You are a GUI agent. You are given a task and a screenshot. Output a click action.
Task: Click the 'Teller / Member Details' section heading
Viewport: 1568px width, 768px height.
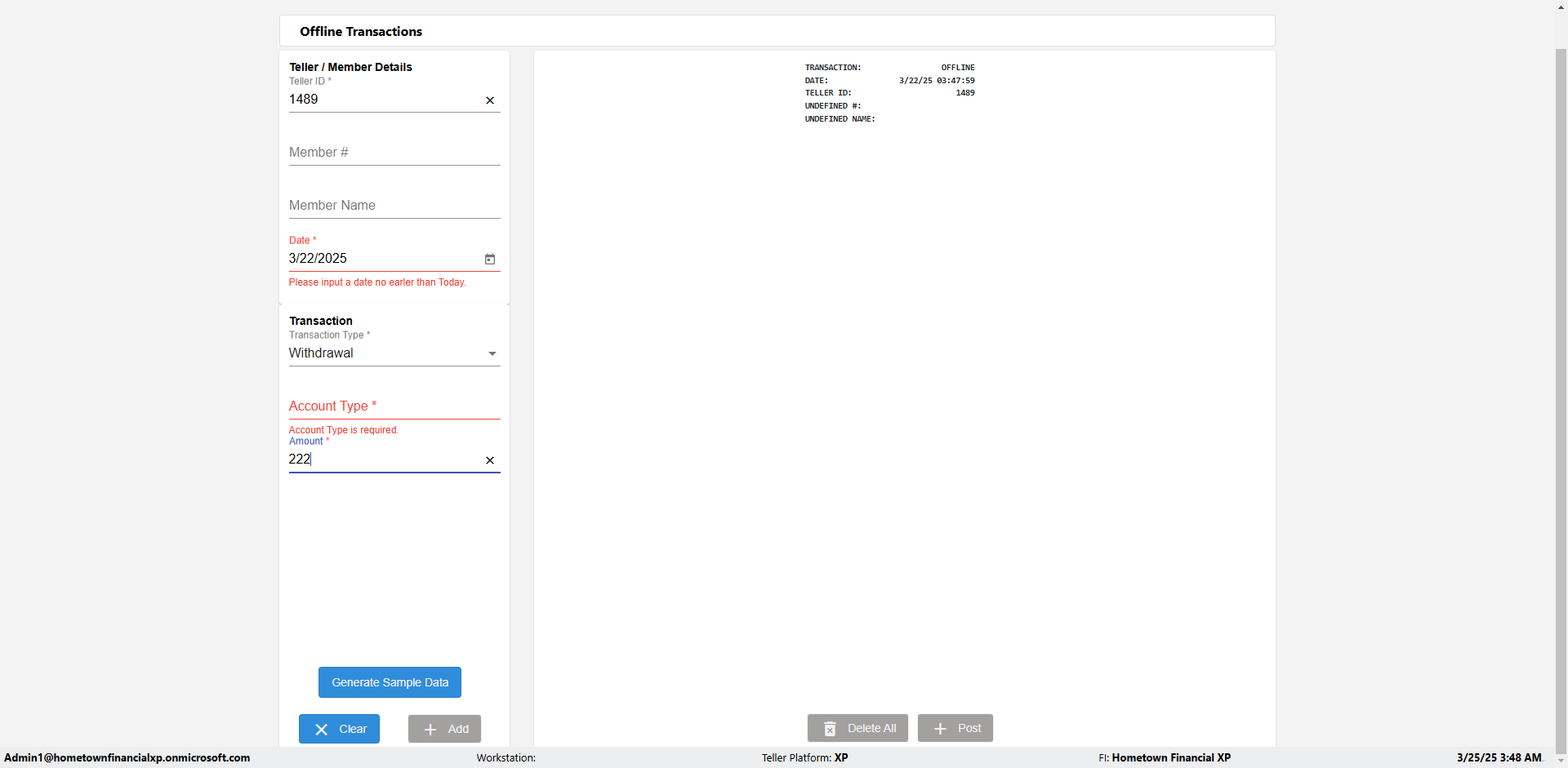(350, 67)
